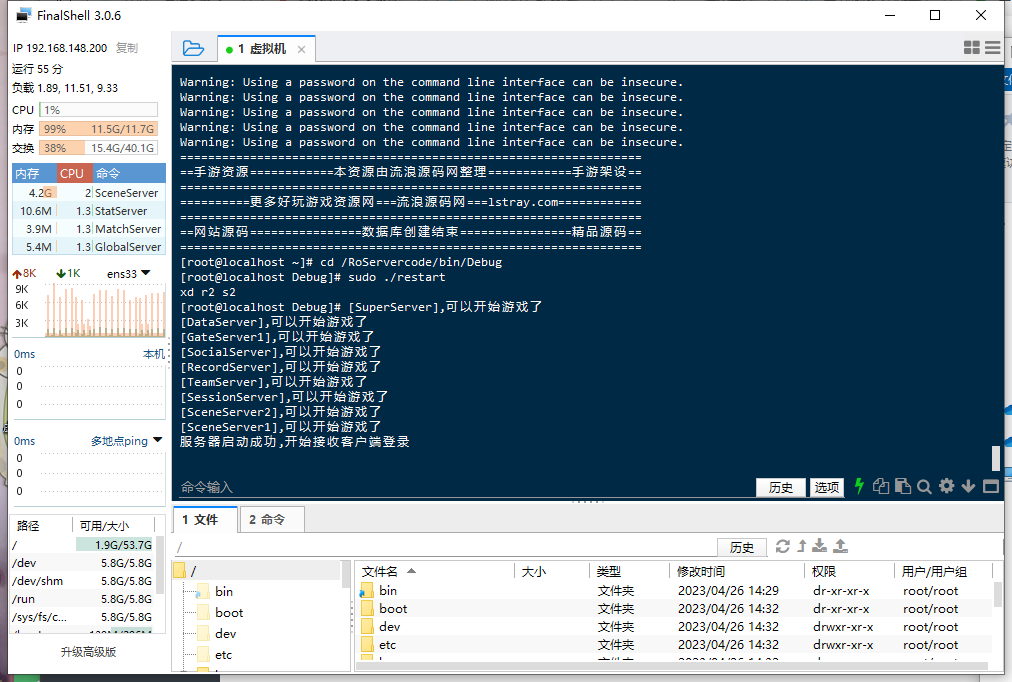Click FinalShell app icon in title bar
The height and width of the screenshot is (682, 1012).
point(23,15)
